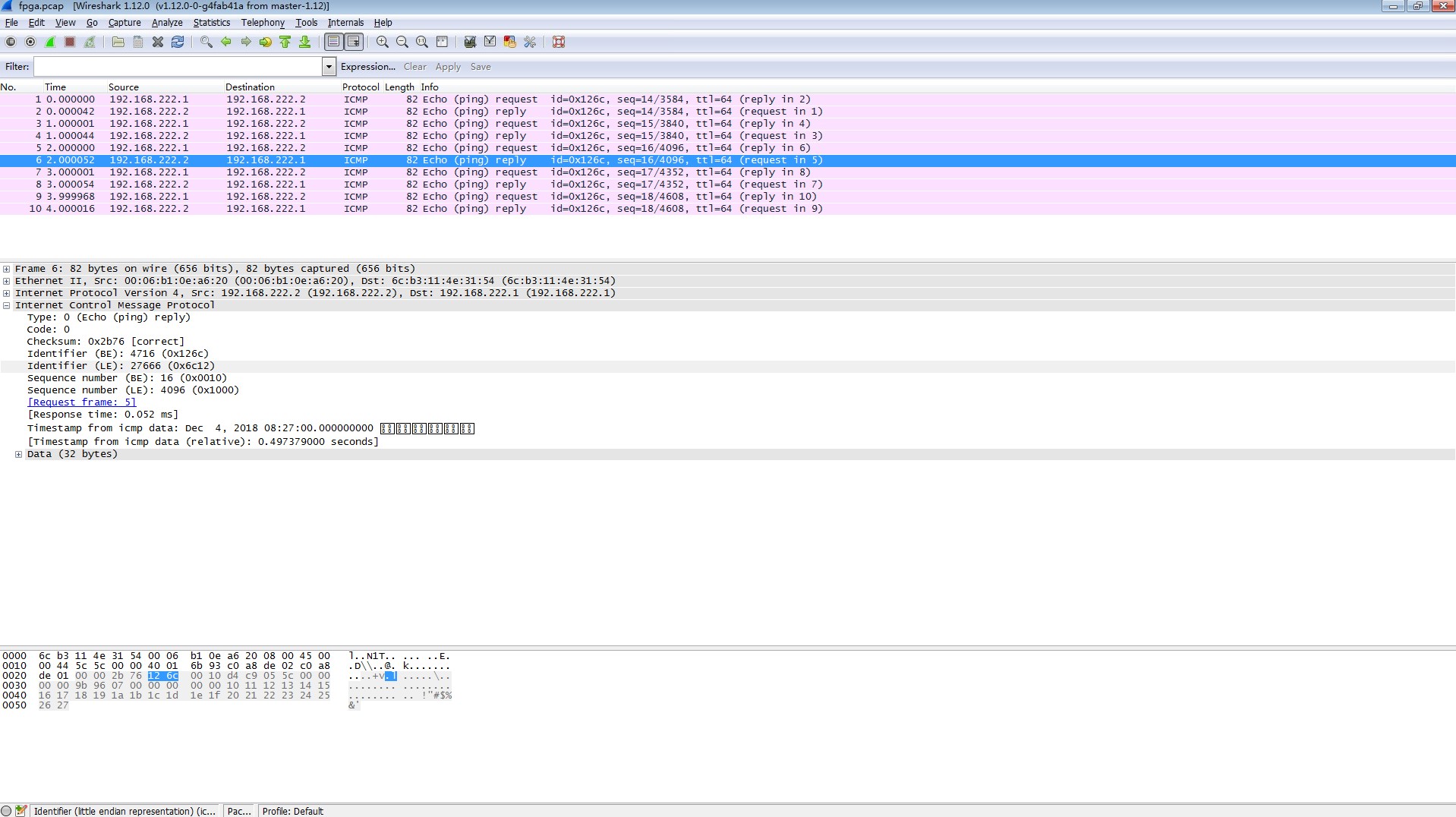Viewport: 1456px width, 817px height.
Task: Click Save next to the filter
Action: point(481,67)
